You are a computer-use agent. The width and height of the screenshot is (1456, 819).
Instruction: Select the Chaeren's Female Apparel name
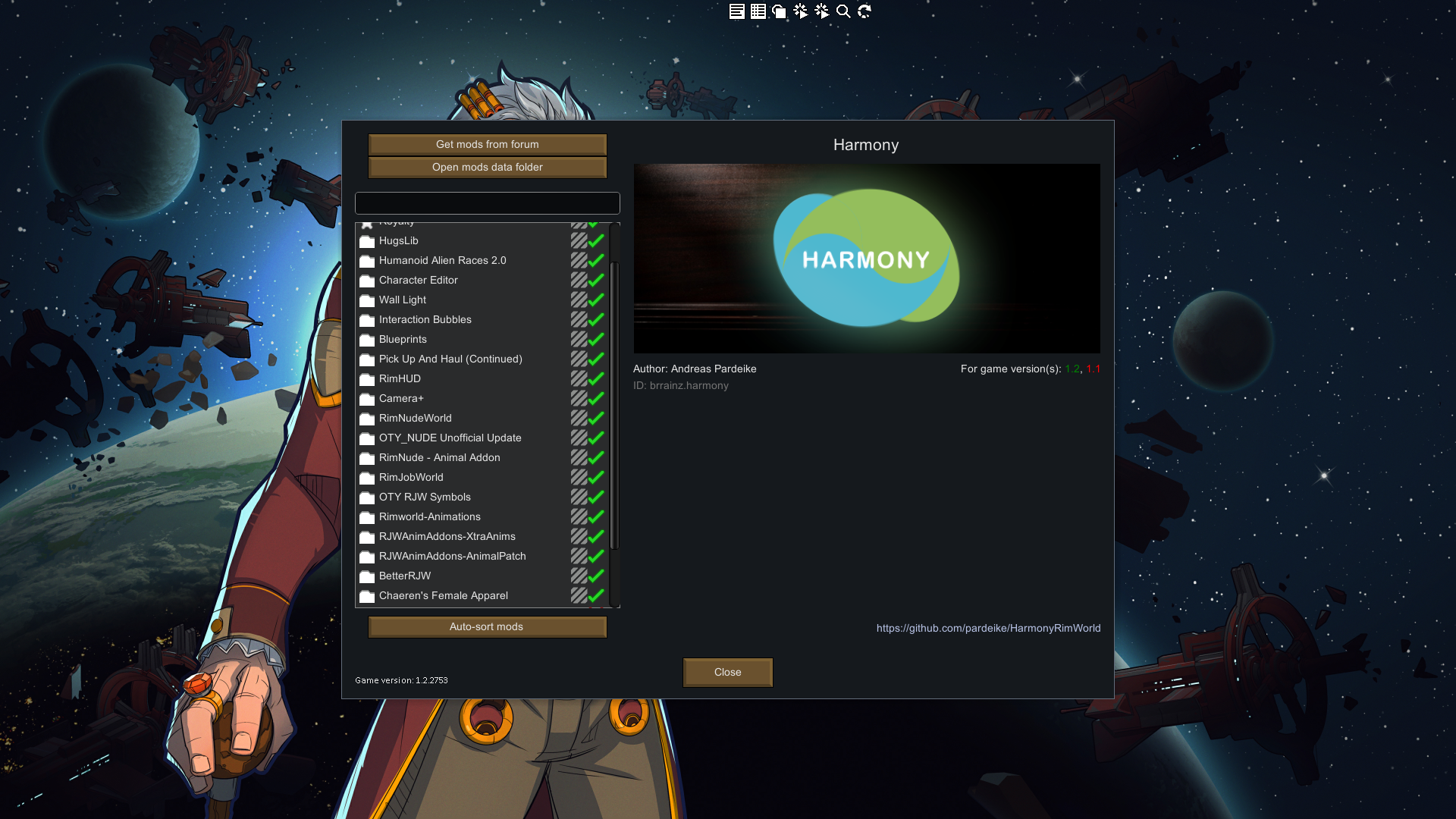pyautogui.click(x=444, y=595)
